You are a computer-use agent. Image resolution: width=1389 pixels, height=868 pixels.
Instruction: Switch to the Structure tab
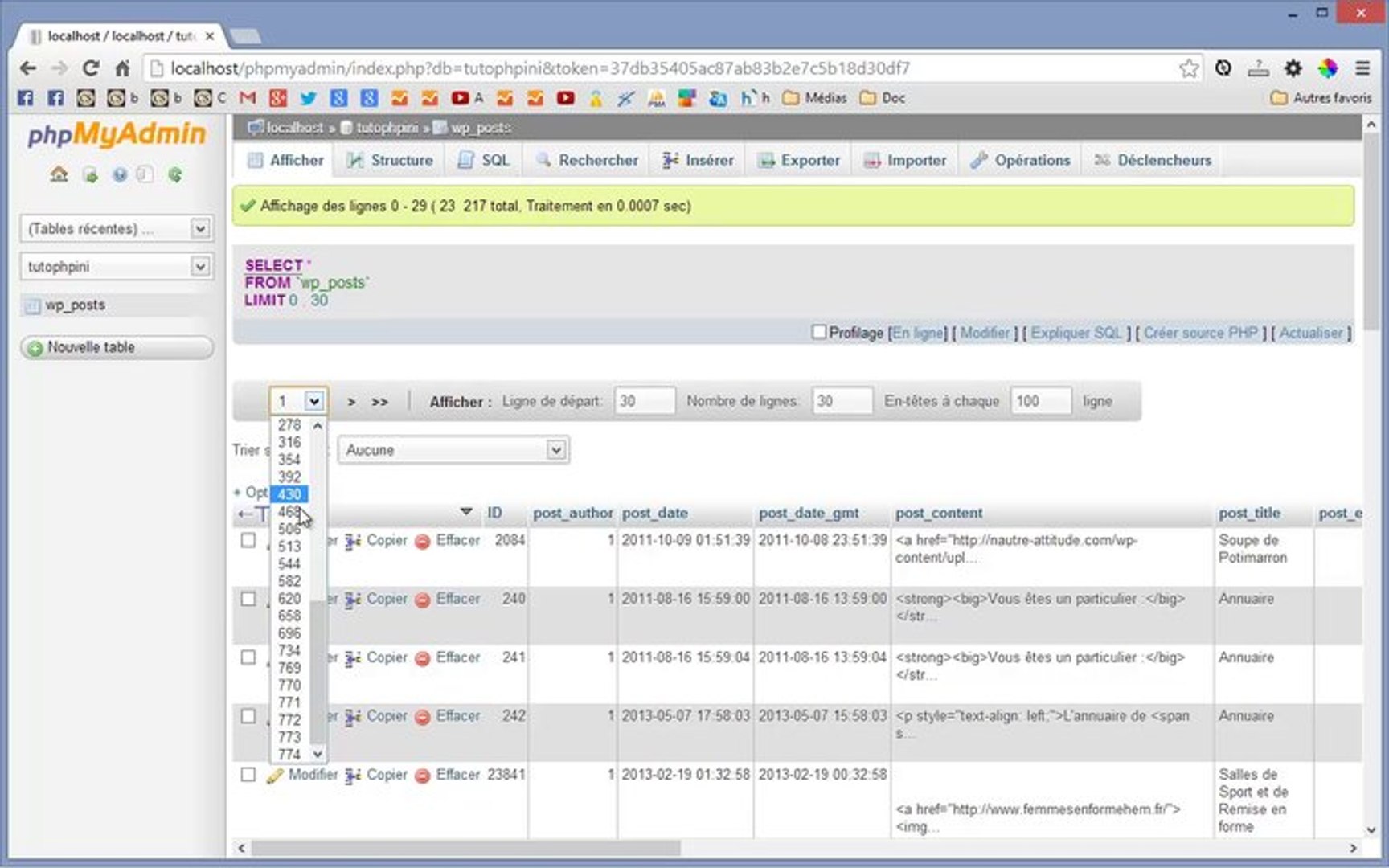pos(390,160)
